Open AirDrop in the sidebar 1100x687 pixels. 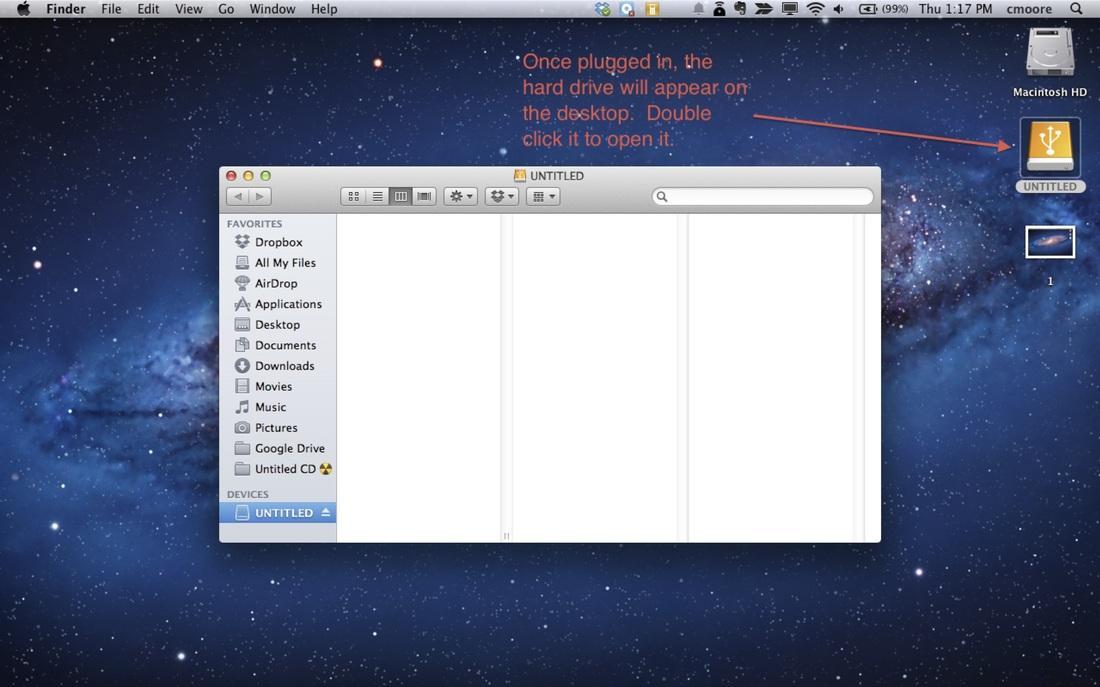(x=275, y=283)
